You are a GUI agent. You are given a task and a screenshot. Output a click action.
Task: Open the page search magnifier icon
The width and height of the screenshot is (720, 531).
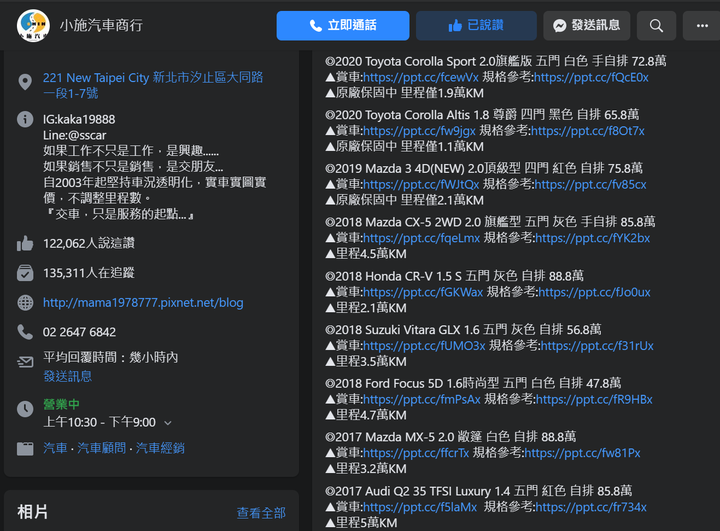tap(656, 26)
